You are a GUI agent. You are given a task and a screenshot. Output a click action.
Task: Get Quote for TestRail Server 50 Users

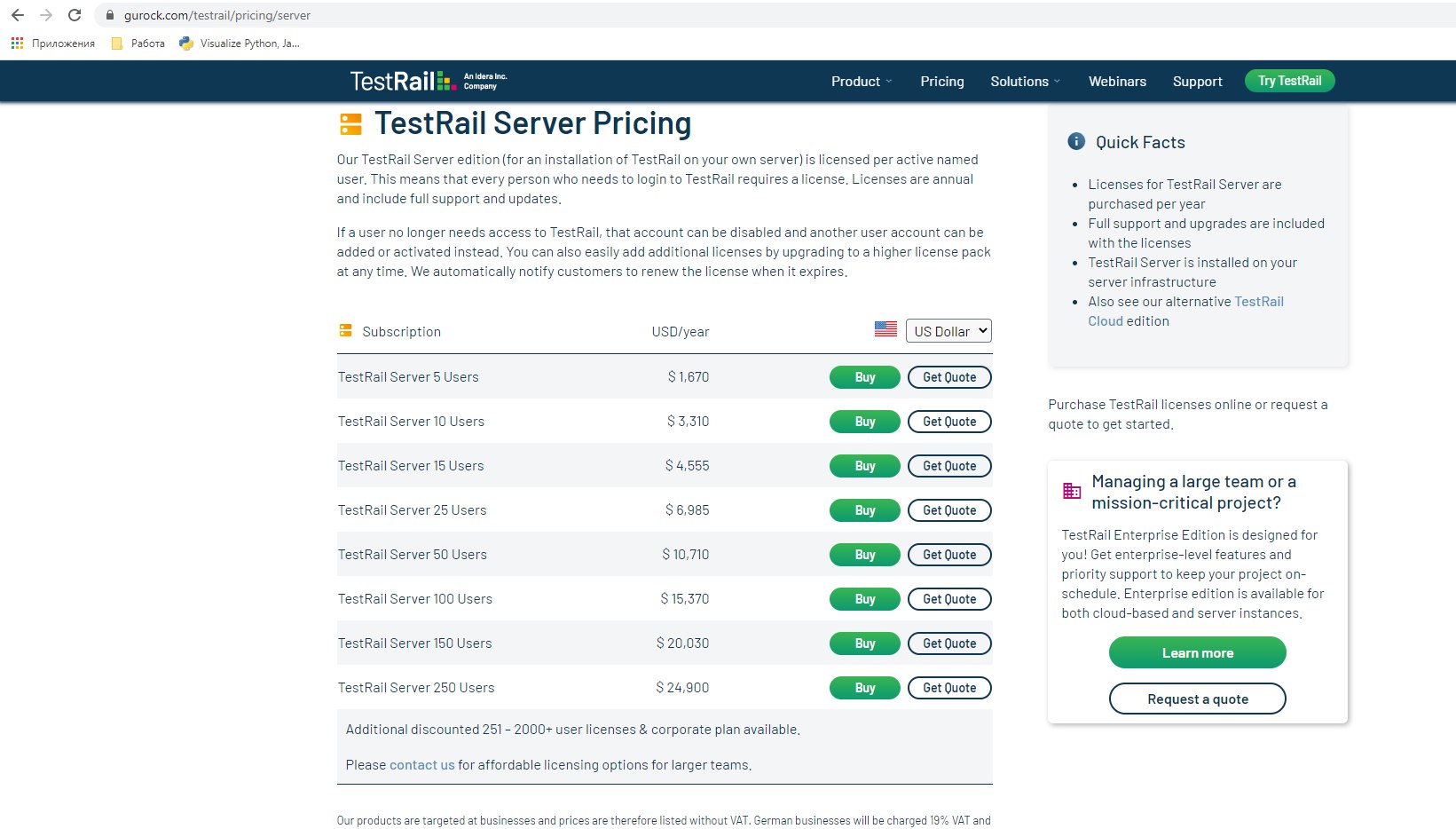click(x=949, y=555)
